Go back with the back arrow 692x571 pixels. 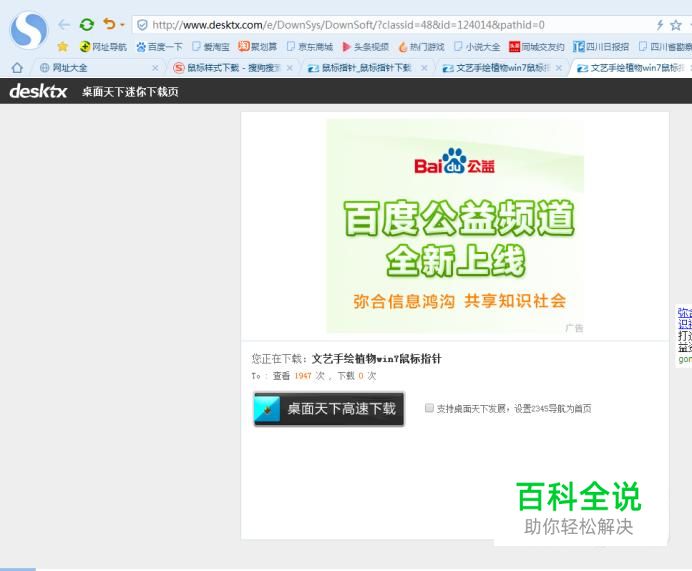64,25
